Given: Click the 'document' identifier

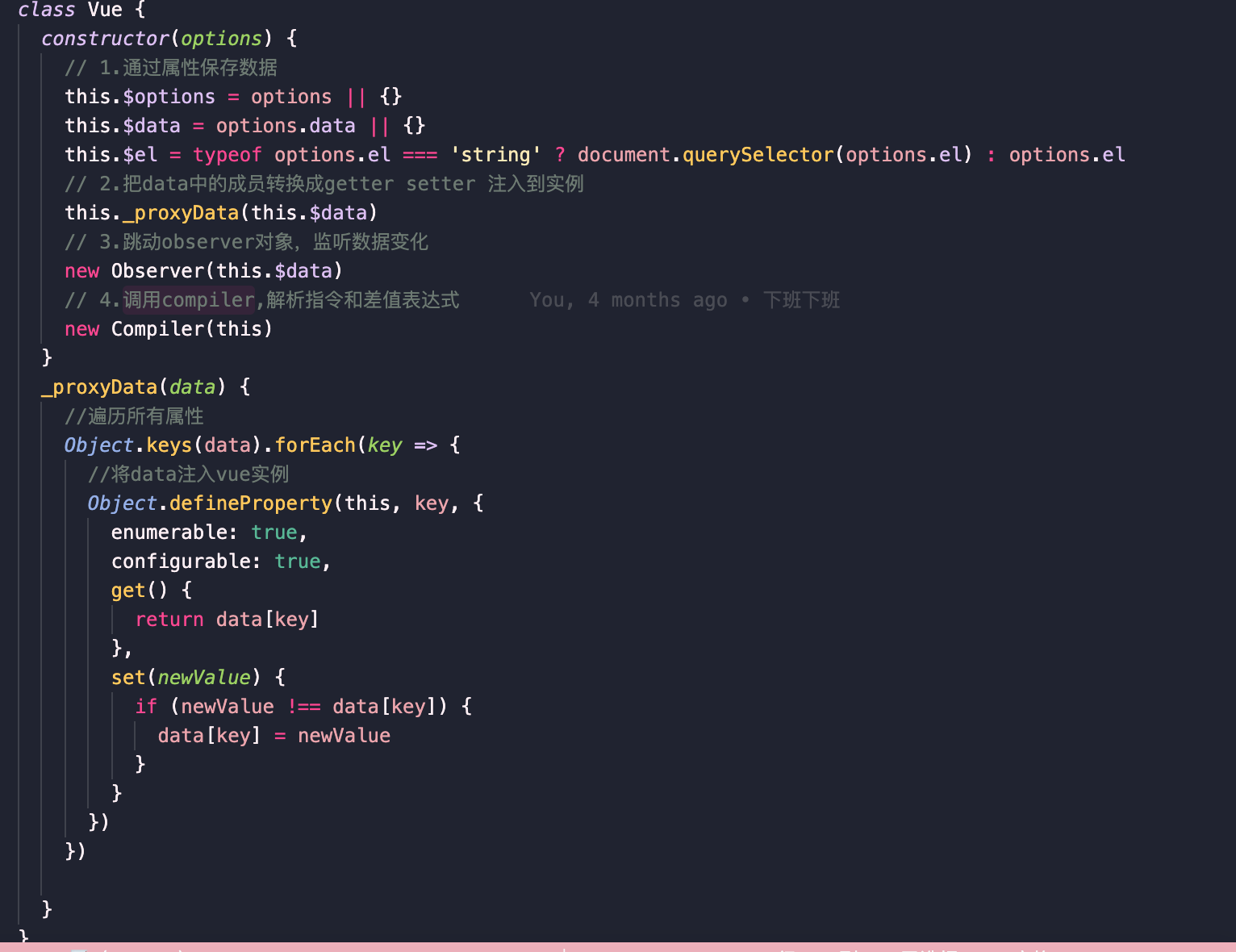Looking at the screenshot, I should [624, 155].
